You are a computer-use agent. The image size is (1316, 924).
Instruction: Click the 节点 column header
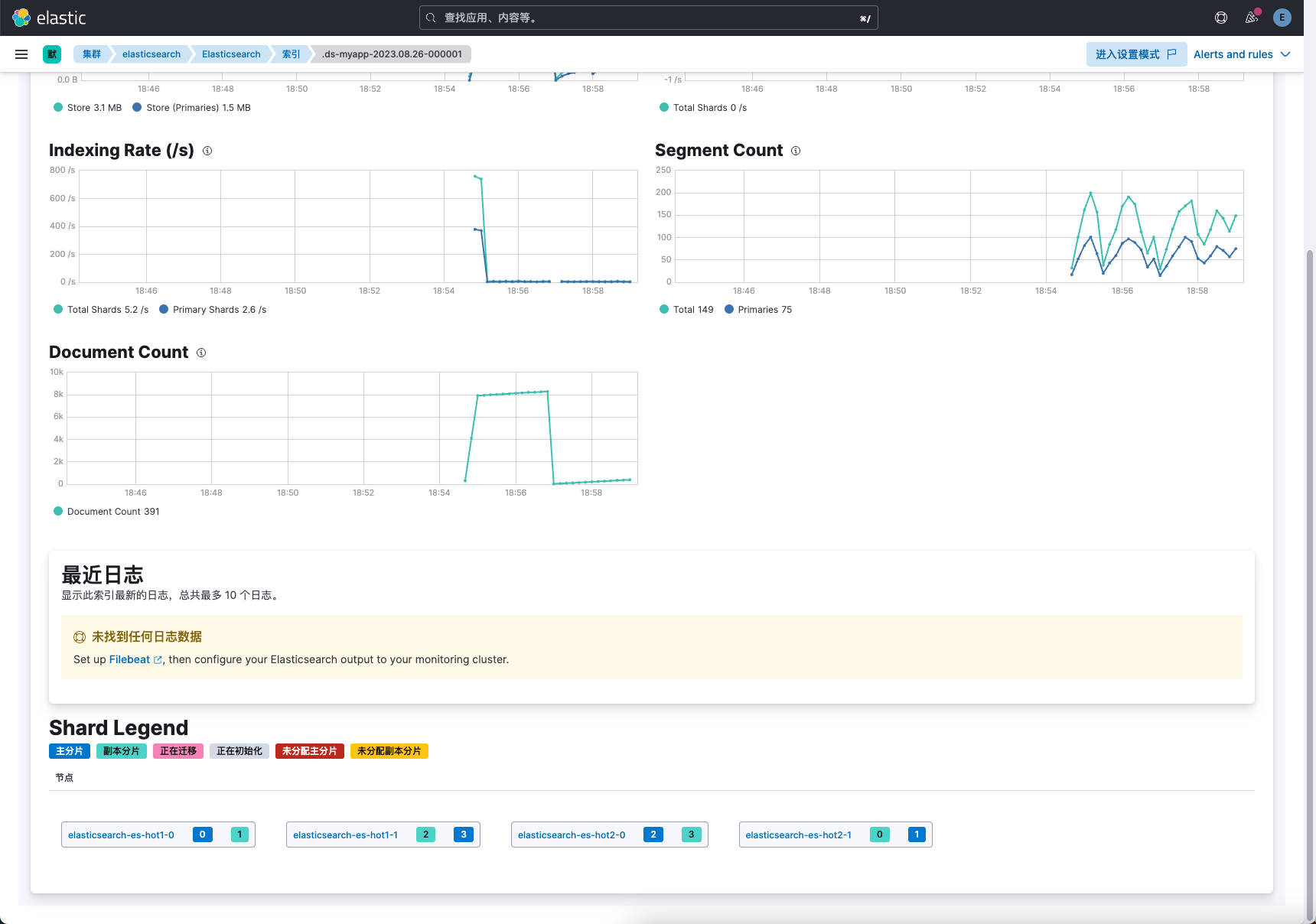point(64,778)
